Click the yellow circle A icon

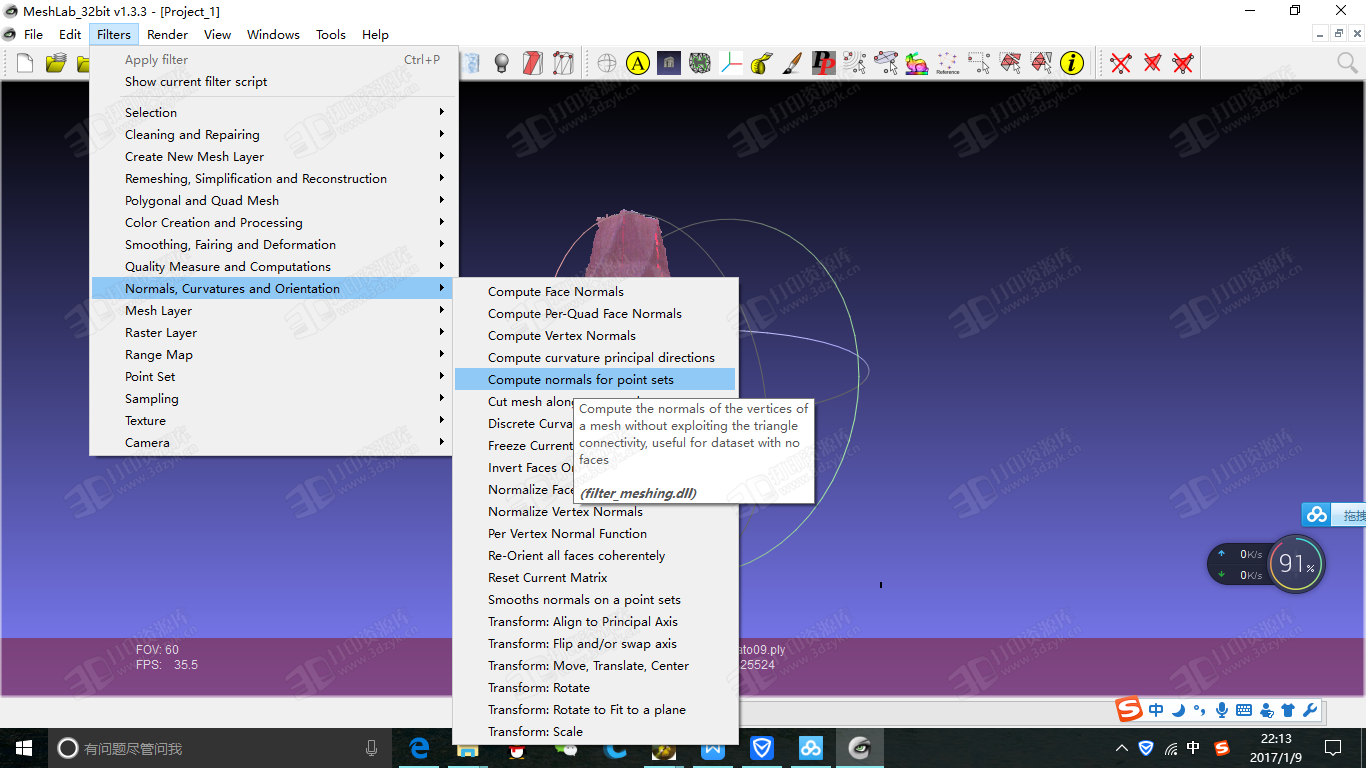(x=638, y=64)
